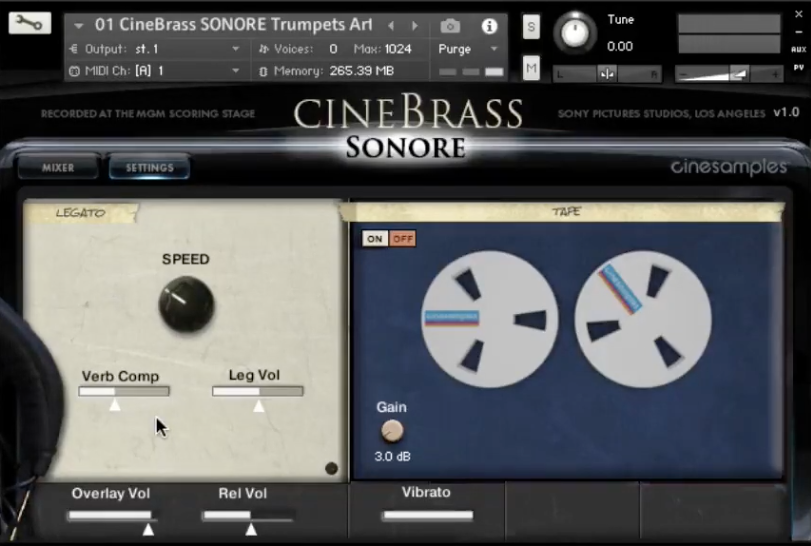Viewport: 811px width, 546px height.
Task: Increase volume with the plus button
Action: (775, 75)
